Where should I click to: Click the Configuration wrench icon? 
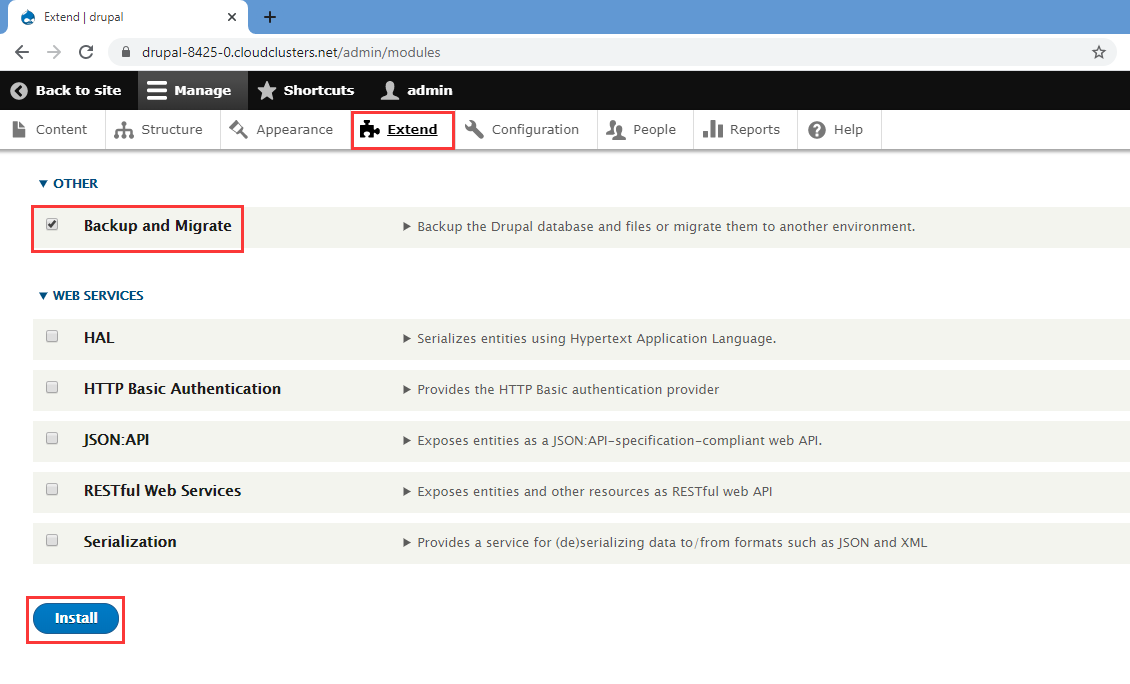[475, 130]
